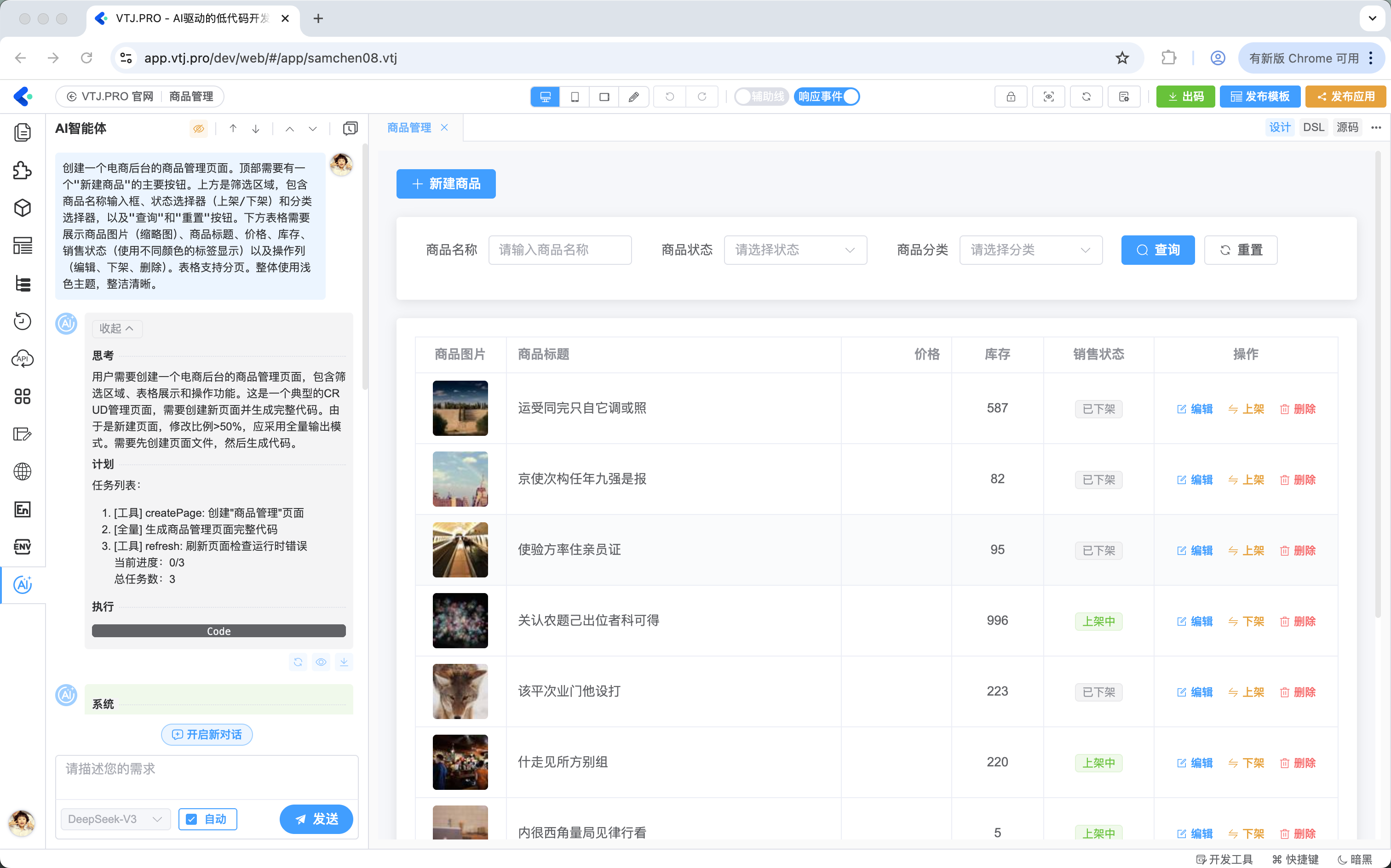Image resolution: width=1391 pixels, height=868 pixels.
Task: Click the dark Code progress bar
Action: 218,631
